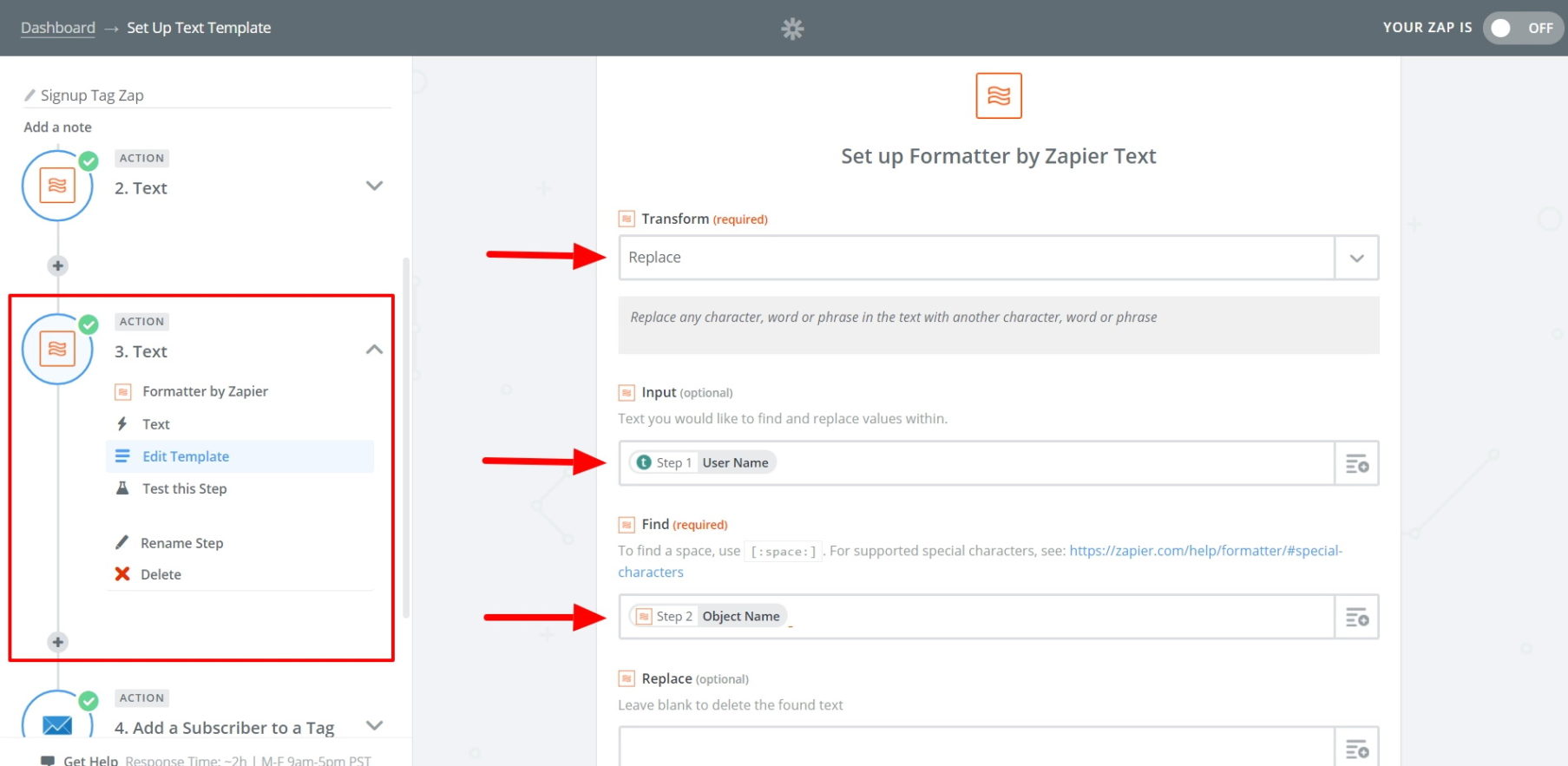This screenshot has height=766, width=1568.
Task: Click the Transform dropdown arrow
Action: [x=1357, y=258]
